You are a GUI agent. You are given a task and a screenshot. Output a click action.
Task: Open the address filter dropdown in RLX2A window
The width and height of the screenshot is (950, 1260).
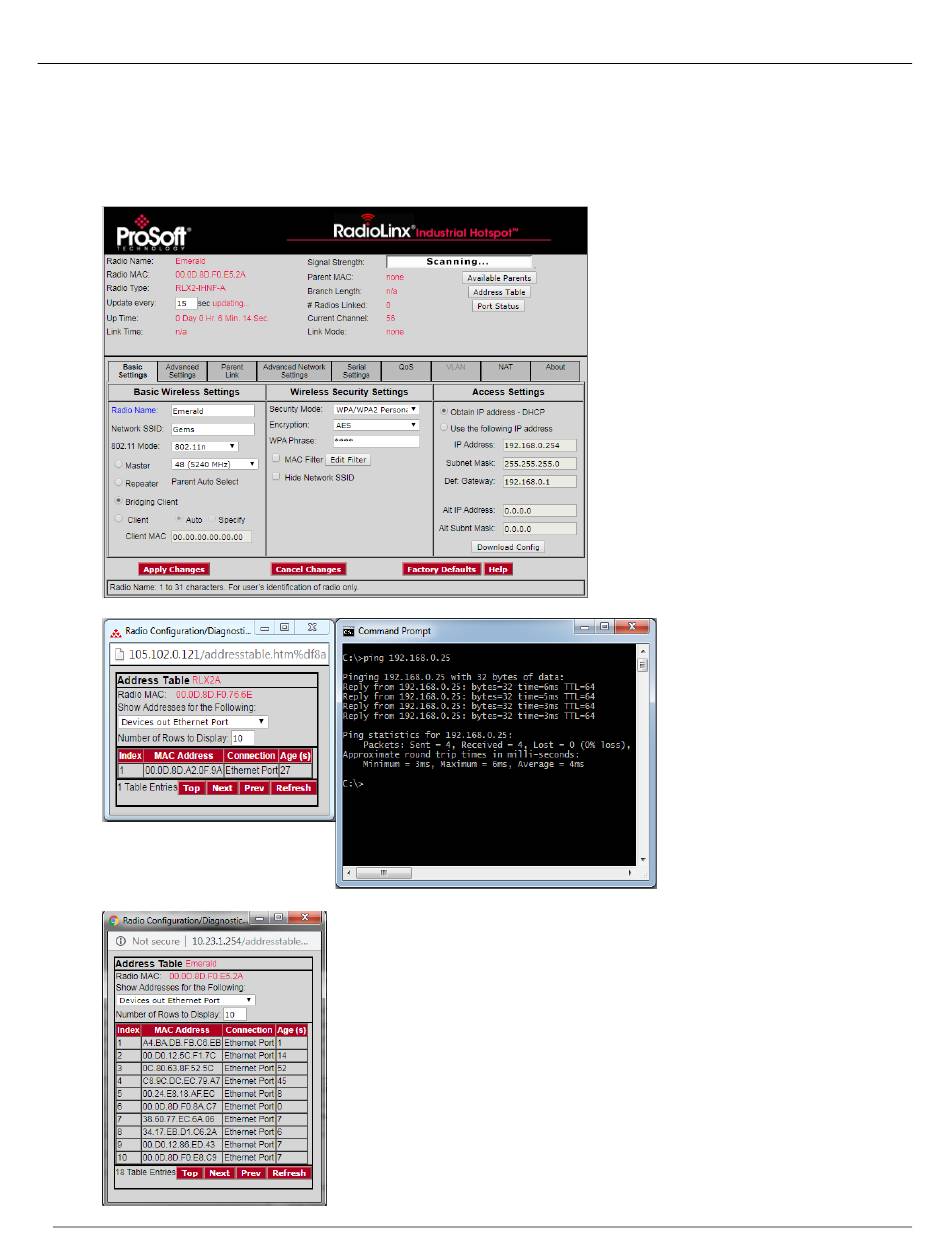click(193, 720)
